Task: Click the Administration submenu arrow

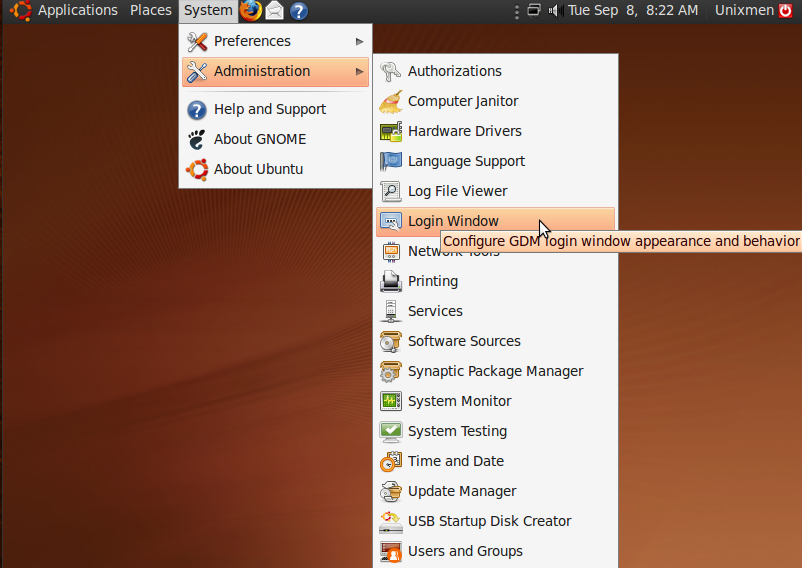Action: pyautogui.click(x=360, y=72)
